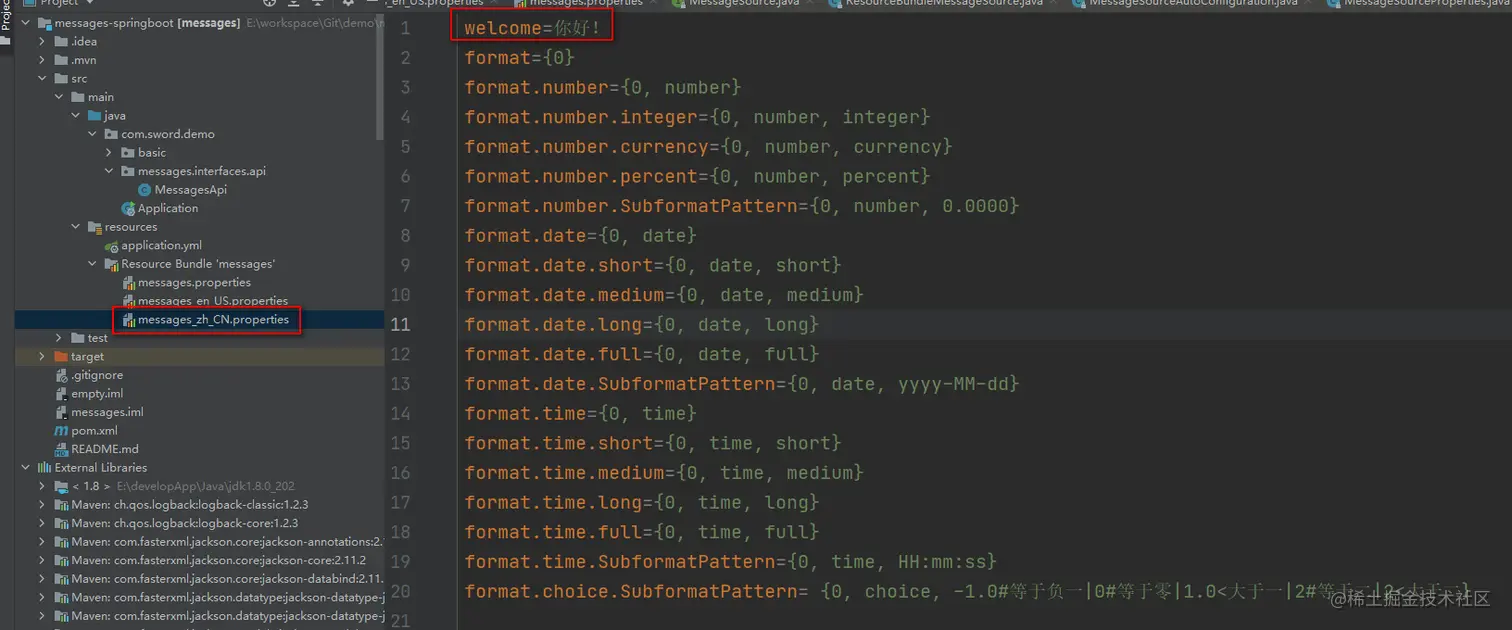Switch to MessageSourceProperties.java tab
The width and height of the screenshot is (1512, 630).
1418,3
